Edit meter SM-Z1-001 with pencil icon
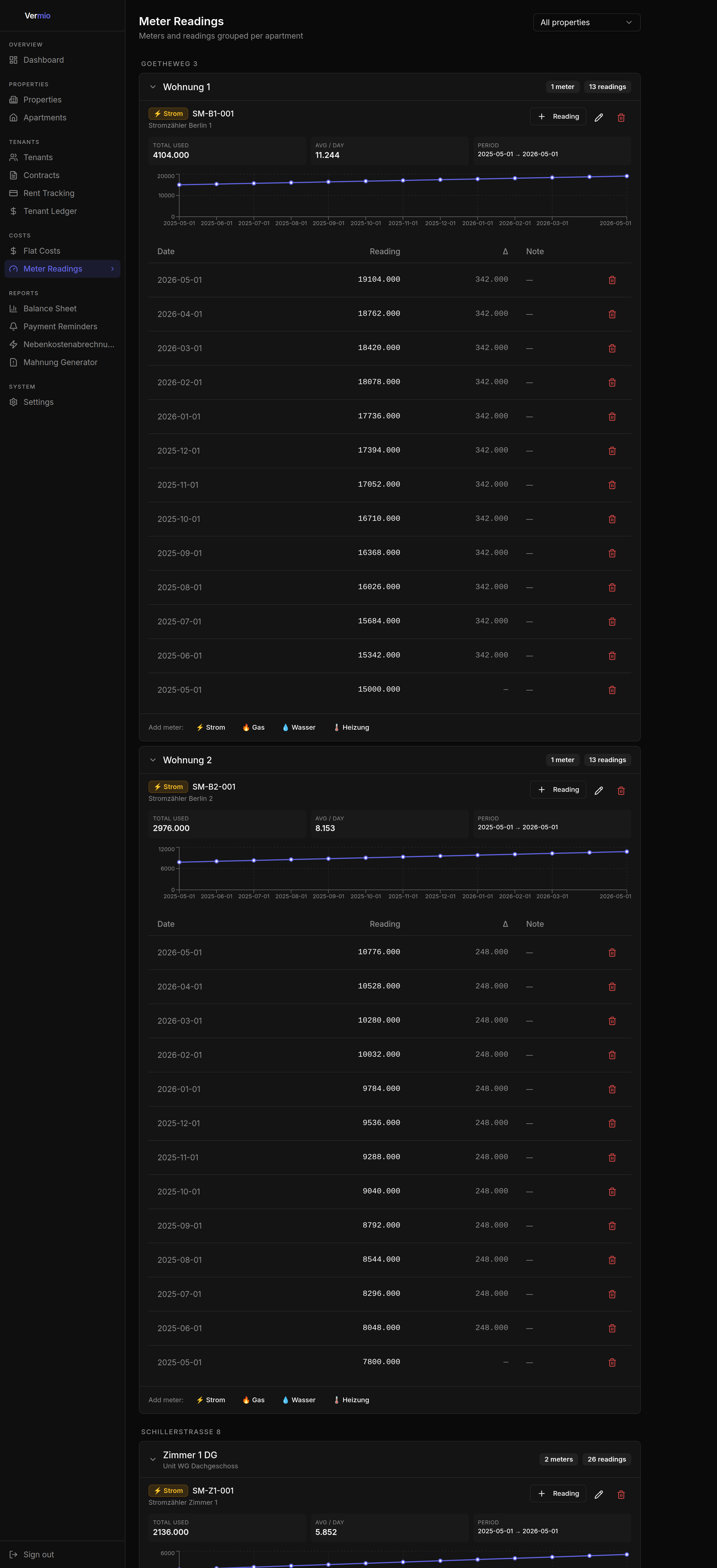 [x=598, y=1494]
